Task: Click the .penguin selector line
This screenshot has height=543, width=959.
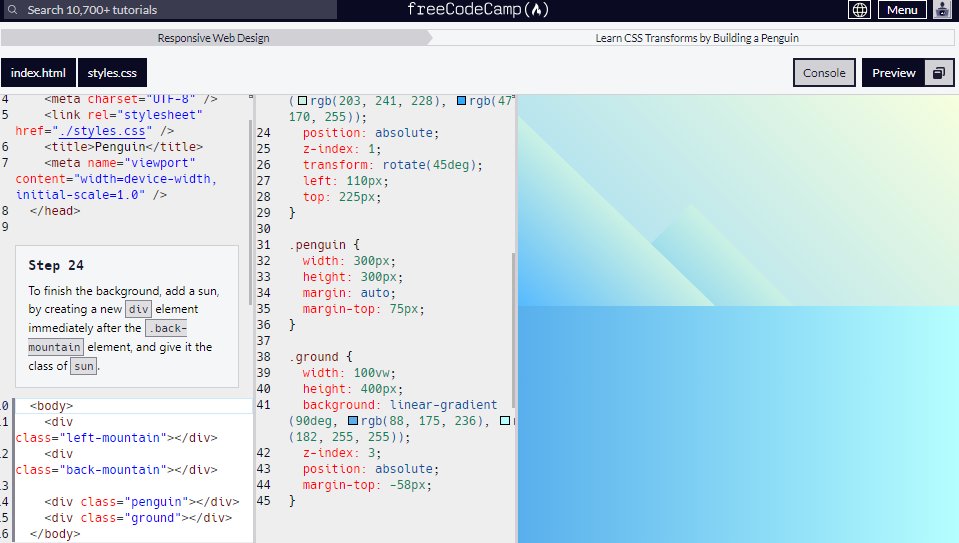Action: point(324,245)
